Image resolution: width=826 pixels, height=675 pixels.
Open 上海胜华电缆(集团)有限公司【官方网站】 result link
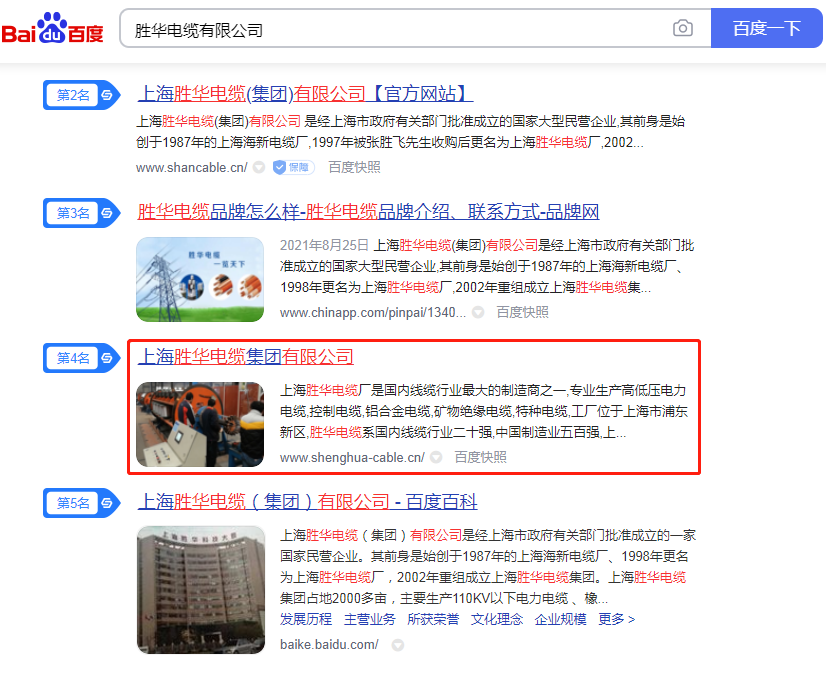pos(305,94)
